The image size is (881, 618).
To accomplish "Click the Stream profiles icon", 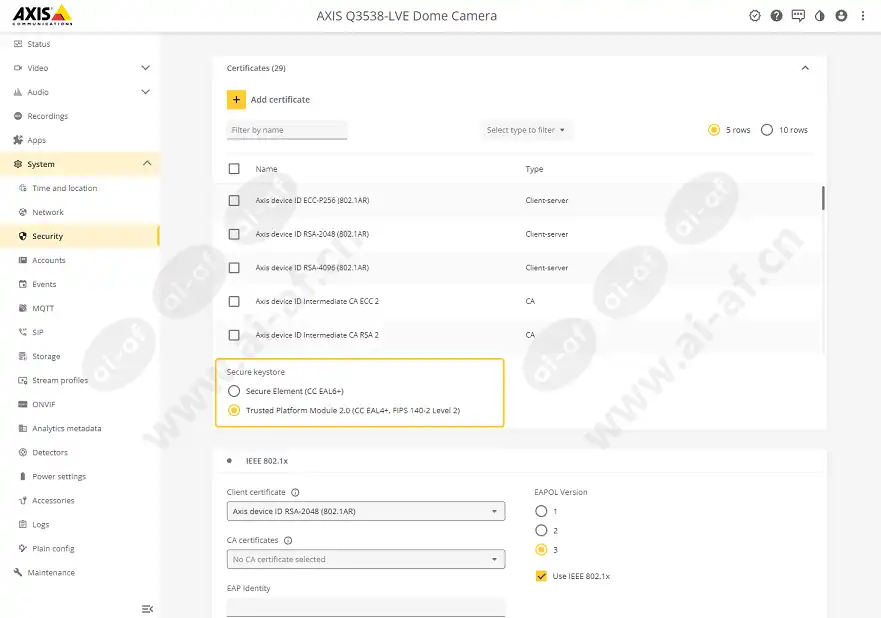I will pos(22,380).
